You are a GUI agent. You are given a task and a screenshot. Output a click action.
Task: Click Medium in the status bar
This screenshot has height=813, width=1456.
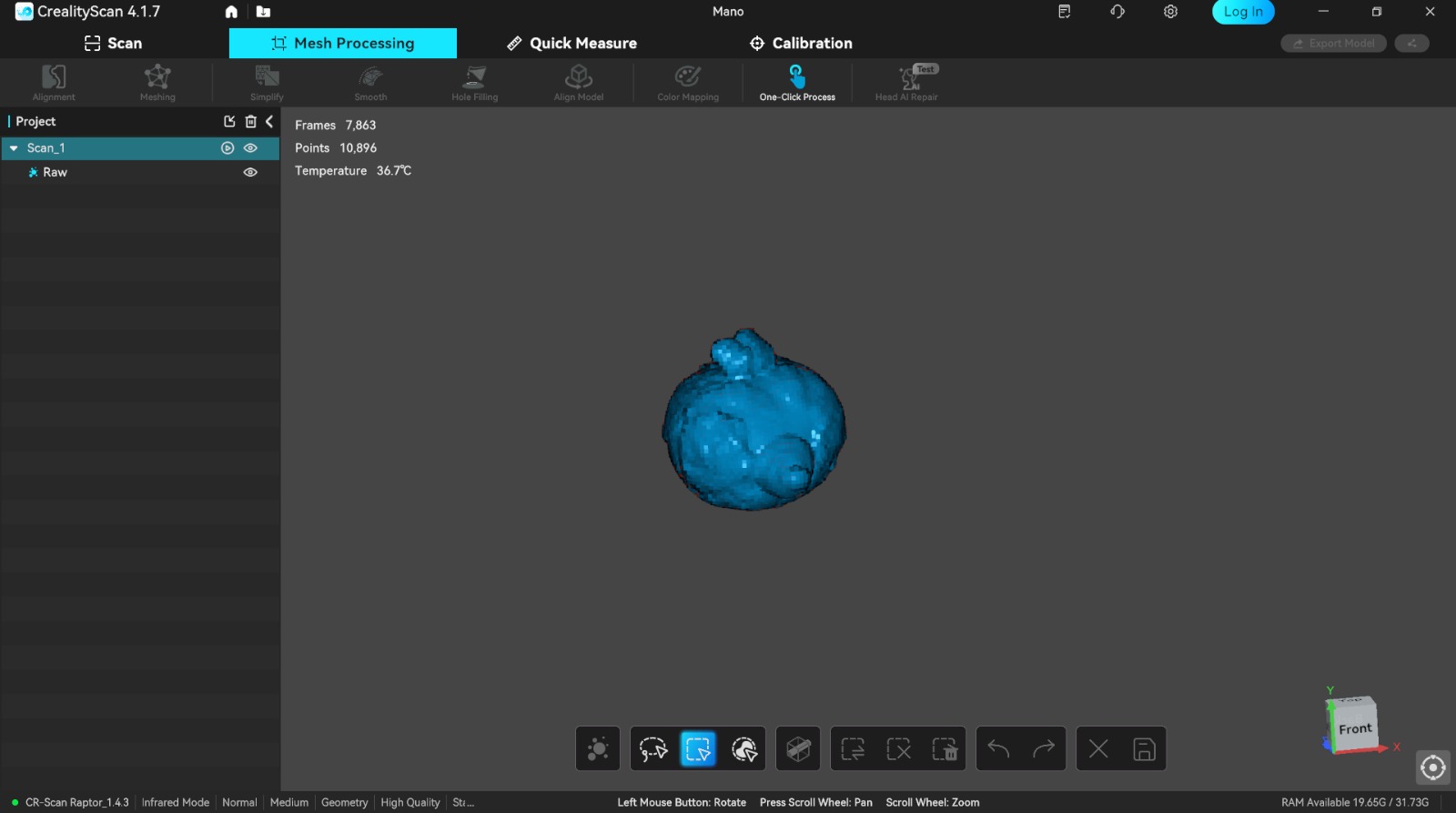289,802
